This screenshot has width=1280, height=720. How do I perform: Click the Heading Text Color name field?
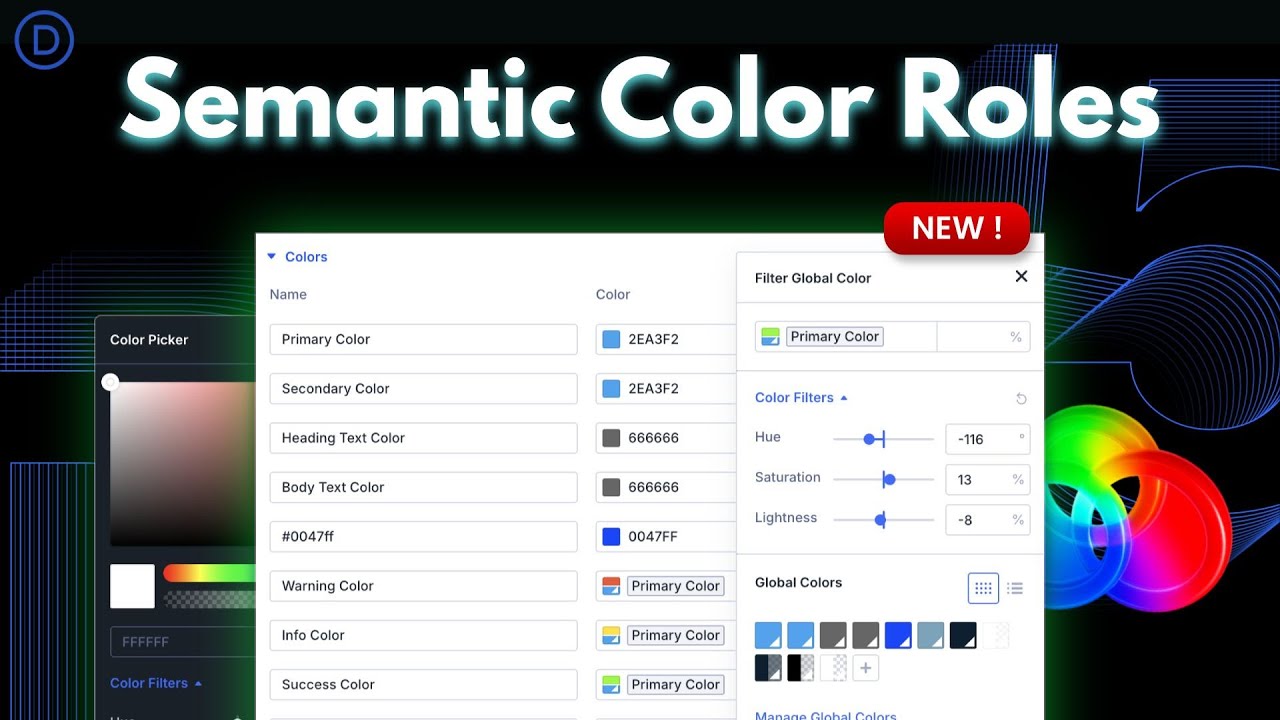[424, 438]
